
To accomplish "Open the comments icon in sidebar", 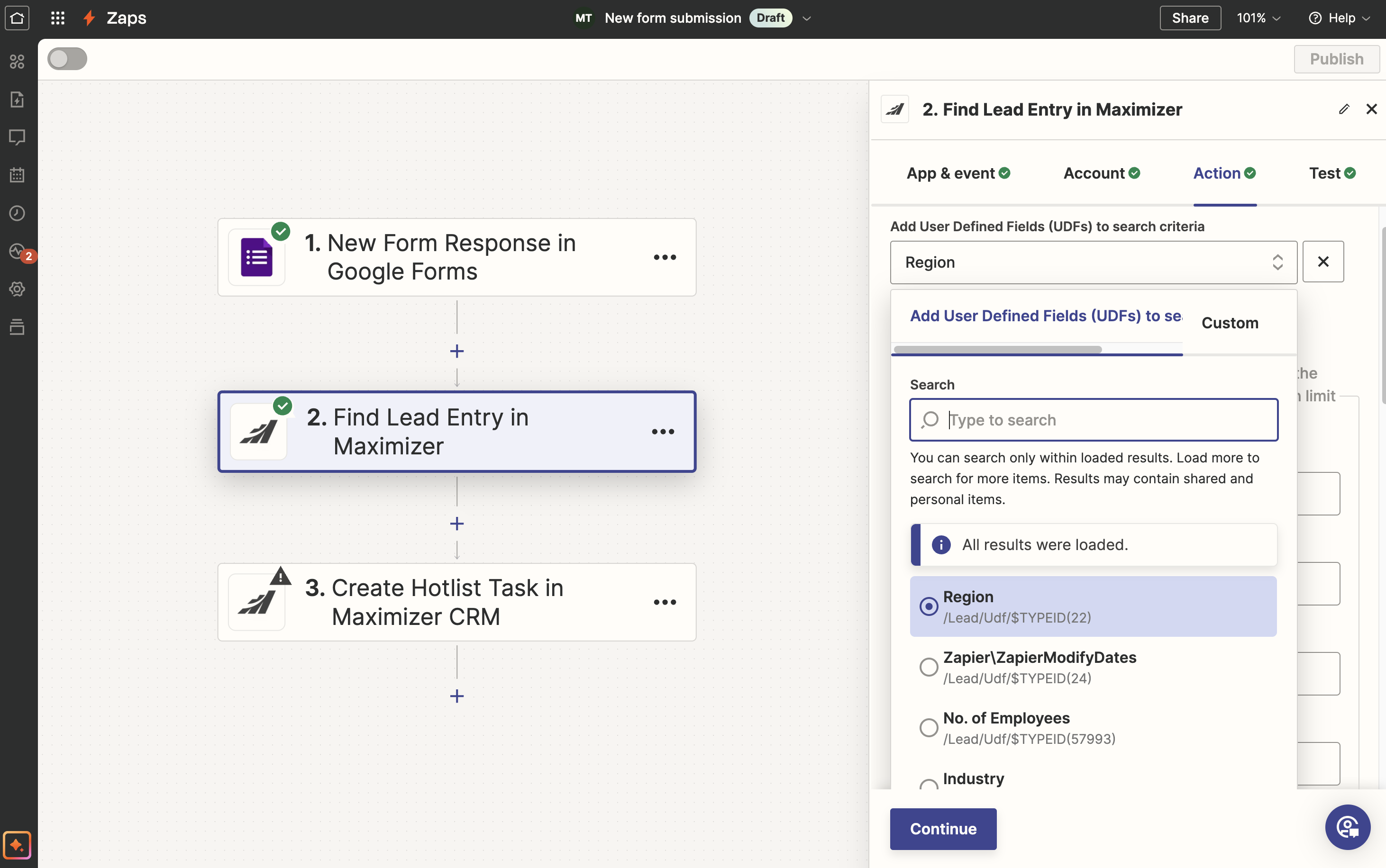I will point(17,137).
